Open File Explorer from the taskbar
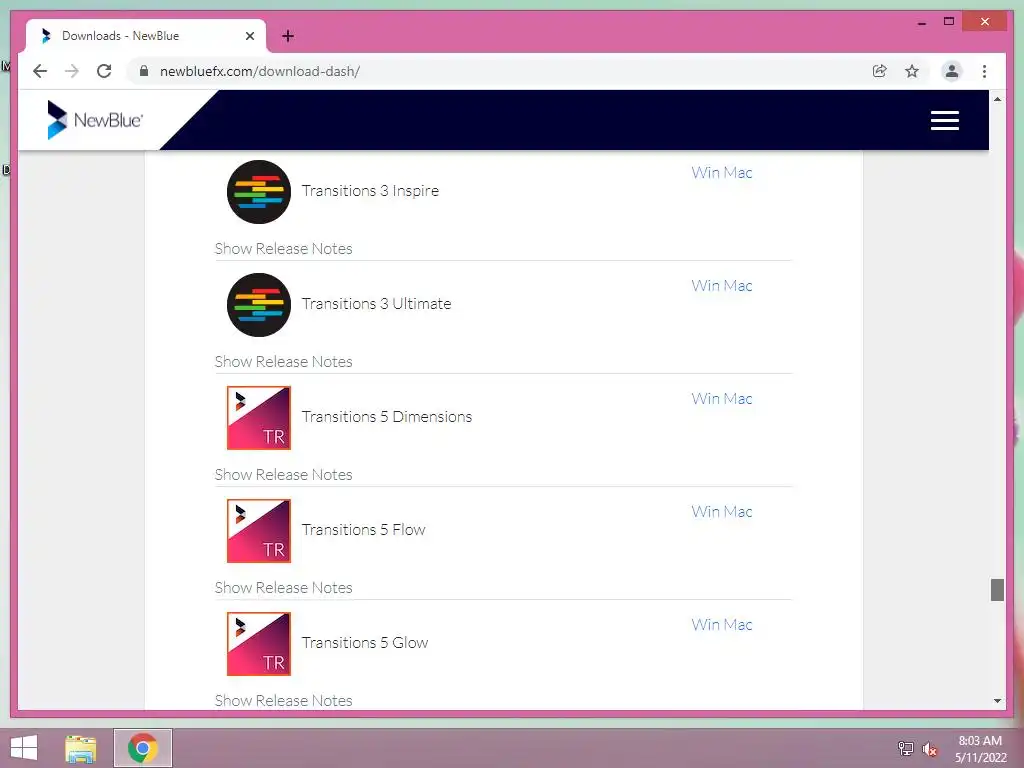 tap(81, 748)
